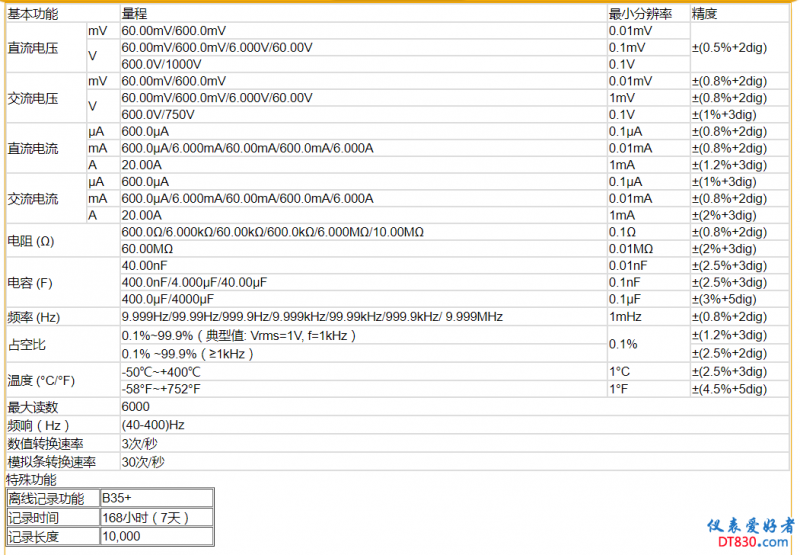
Task: Click the 精度 column header
Action: (x=705, y=14)
